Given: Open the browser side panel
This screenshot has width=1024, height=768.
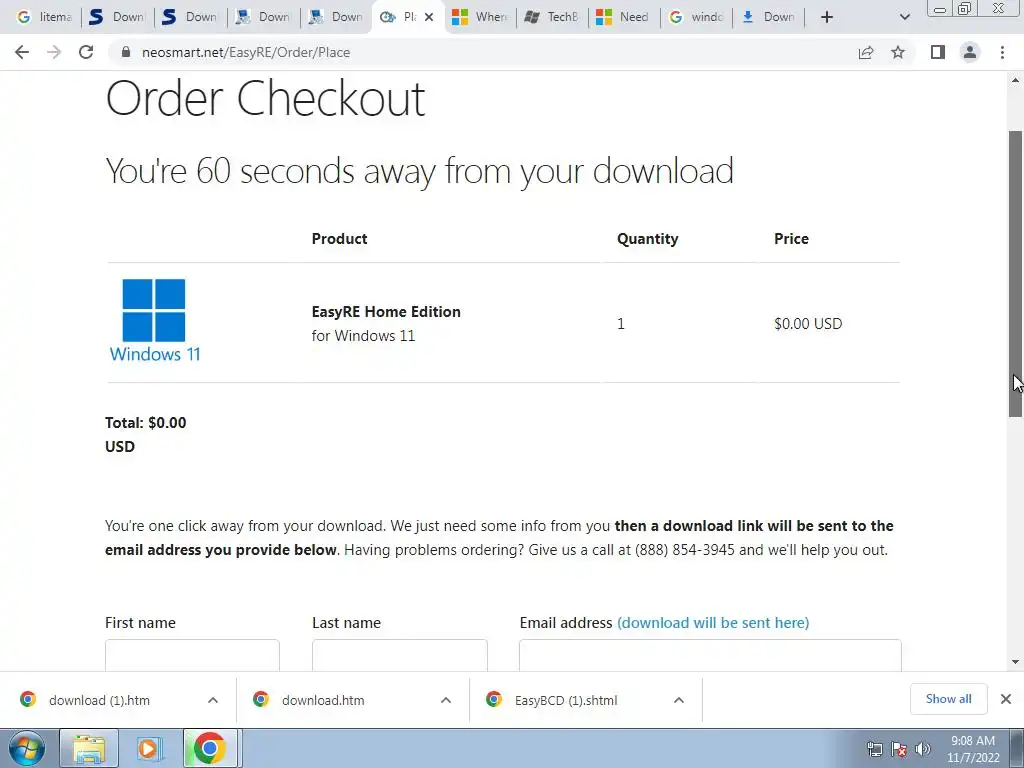Looking at the screenshot, I should click(x=938, y=52).
